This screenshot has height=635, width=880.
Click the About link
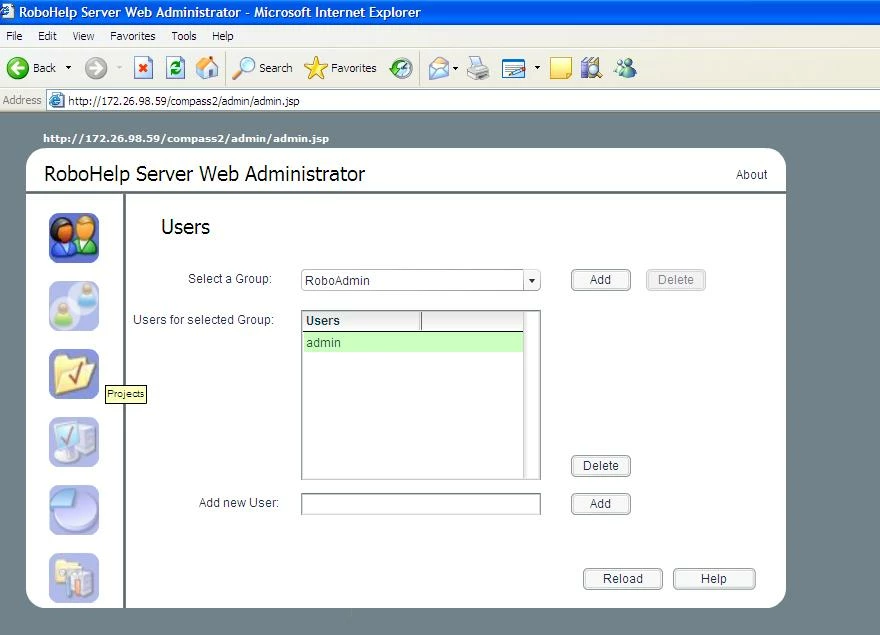tap(751, 175)
